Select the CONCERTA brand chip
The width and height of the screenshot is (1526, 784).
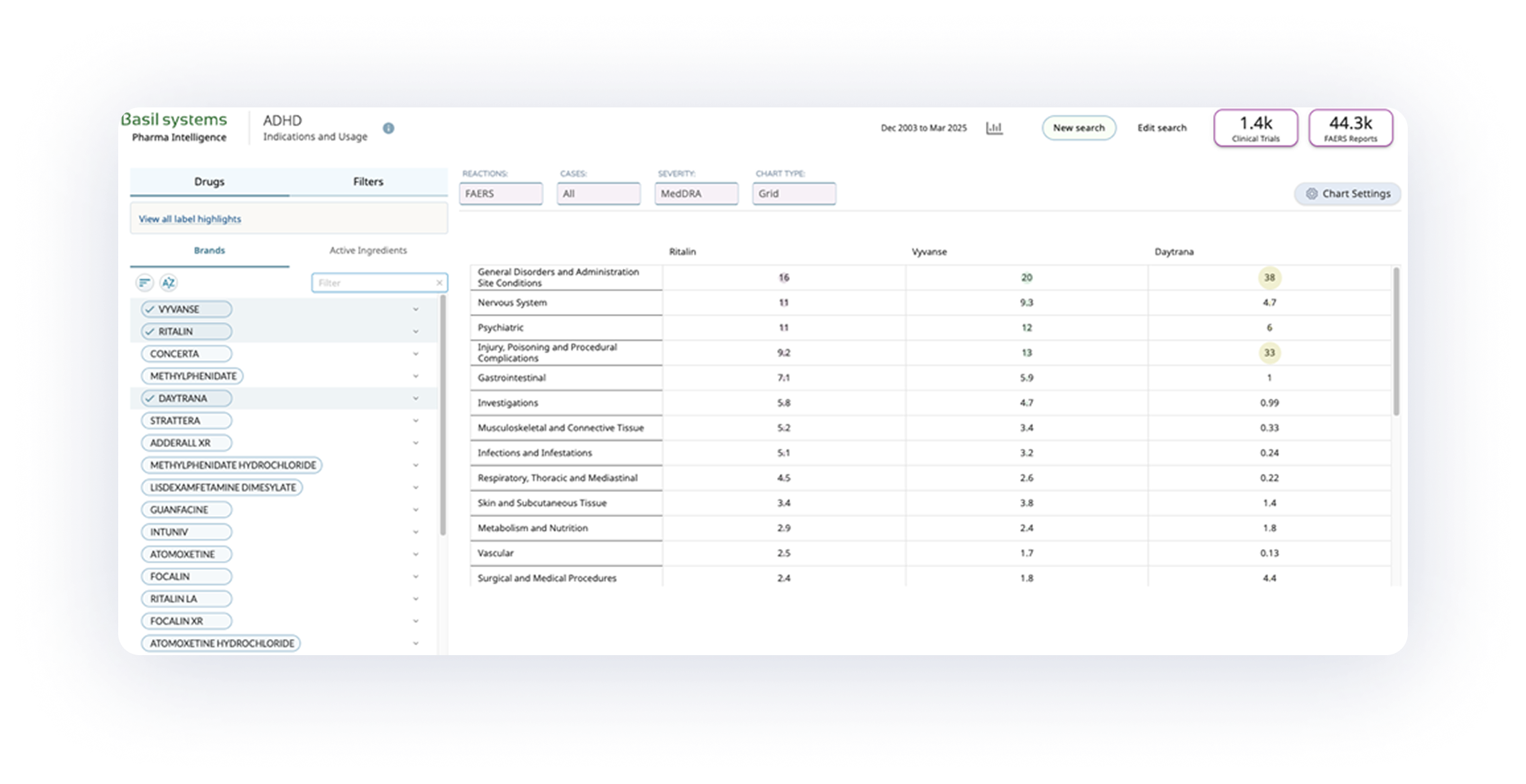click(x=186, y=354)
